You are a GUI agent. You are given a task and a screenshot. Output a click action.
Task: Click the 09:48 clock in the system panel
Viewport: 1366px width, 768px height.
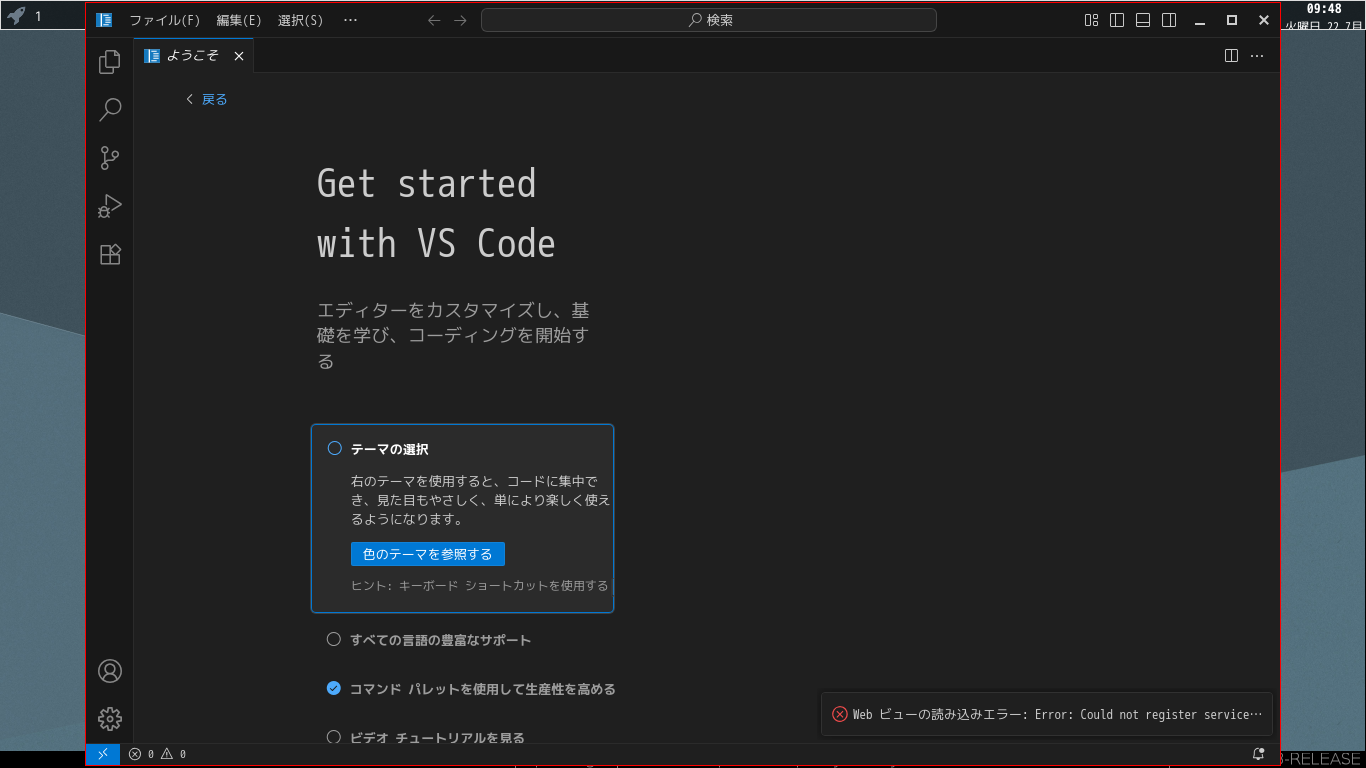pos(1324,9)
